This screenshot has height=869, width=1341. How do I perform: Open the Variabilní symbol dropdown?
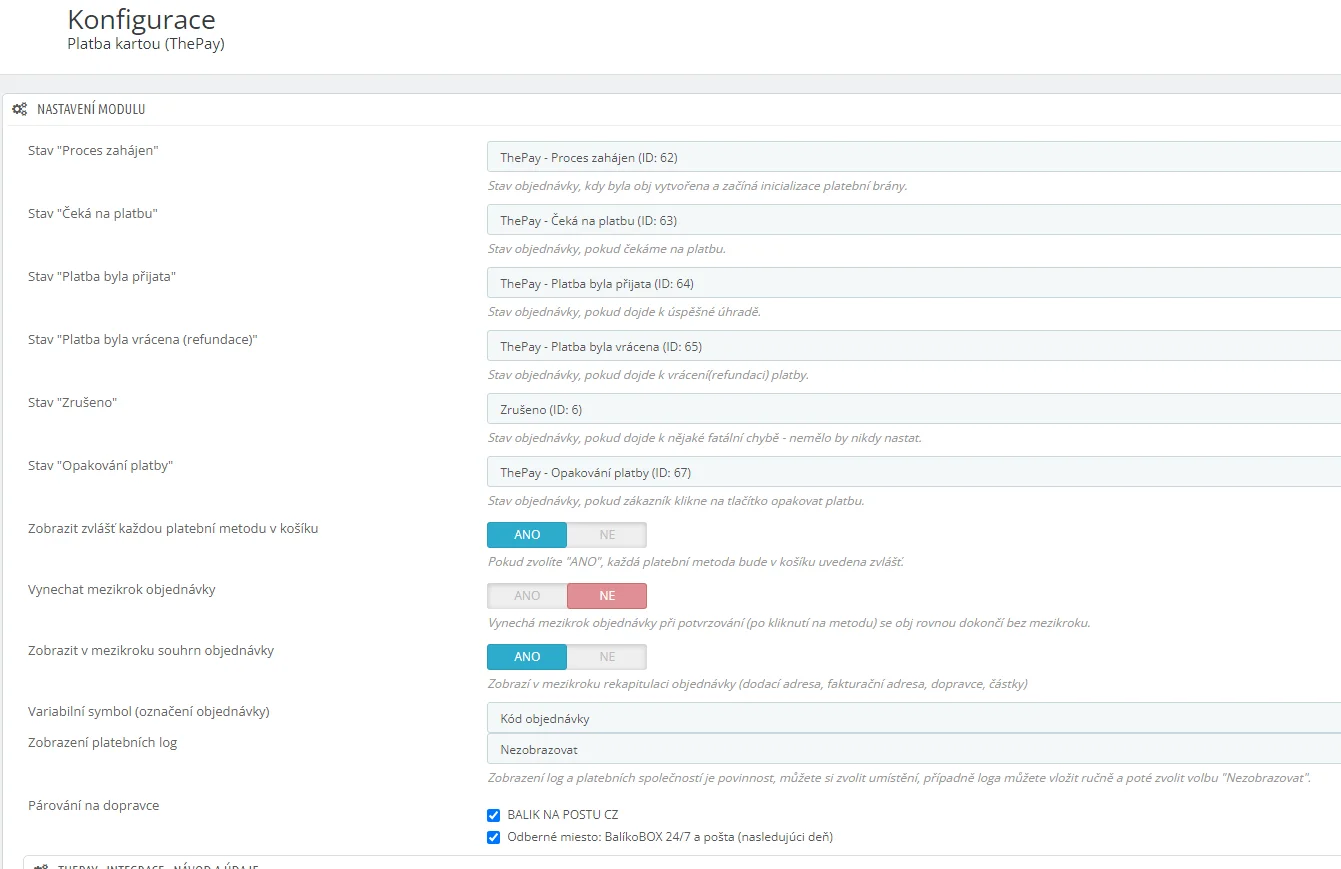[912, 718]
